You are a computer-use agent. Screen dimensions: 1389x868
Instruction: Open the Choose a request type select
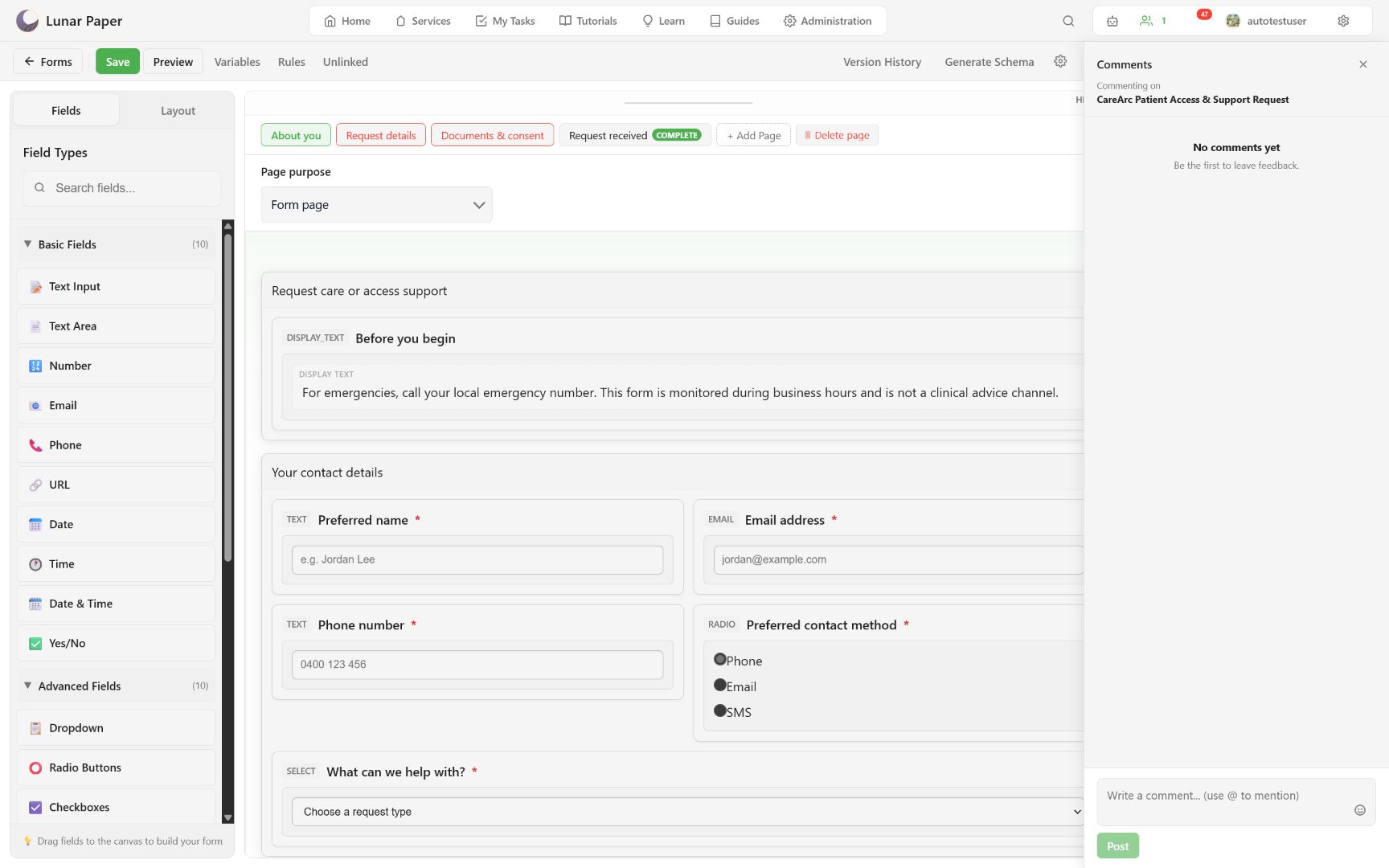coord(687,812)
